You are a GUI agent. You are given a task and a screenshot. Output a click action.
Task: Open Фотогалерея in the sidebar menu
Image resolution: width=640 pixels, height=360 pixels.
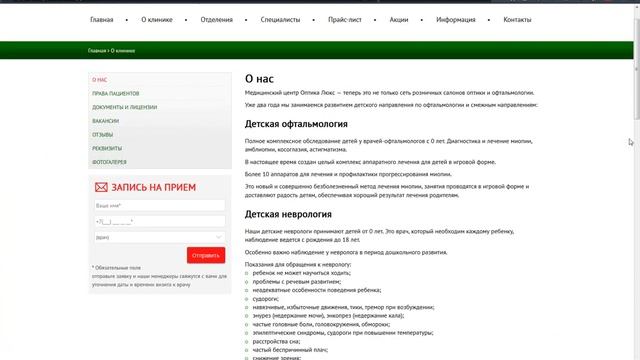109,162
